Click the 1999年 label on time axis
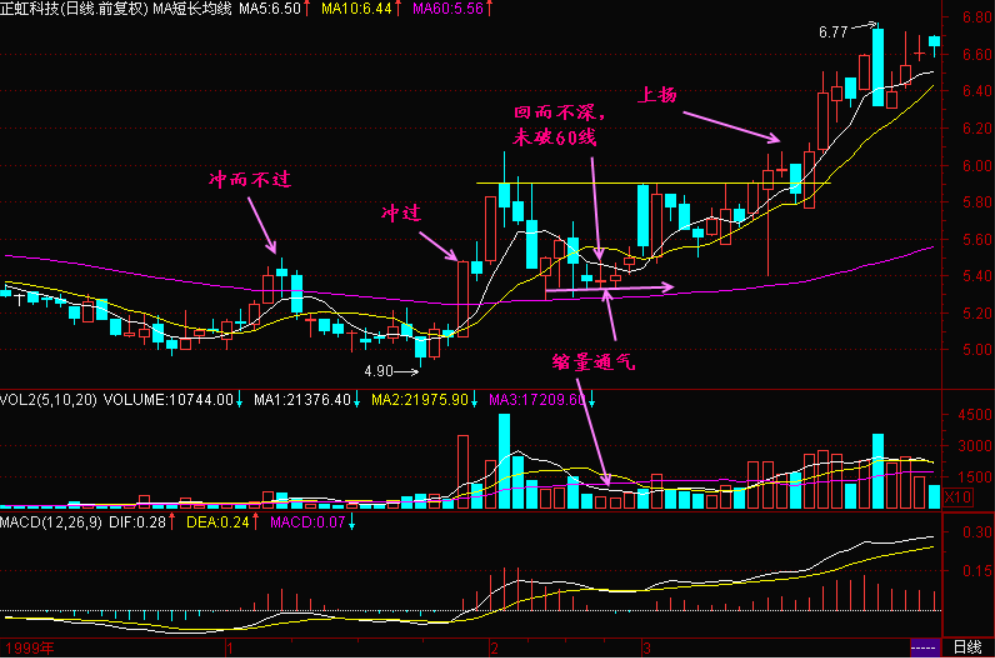This screenshot has width=995, height=658. [x=26, y=648]
